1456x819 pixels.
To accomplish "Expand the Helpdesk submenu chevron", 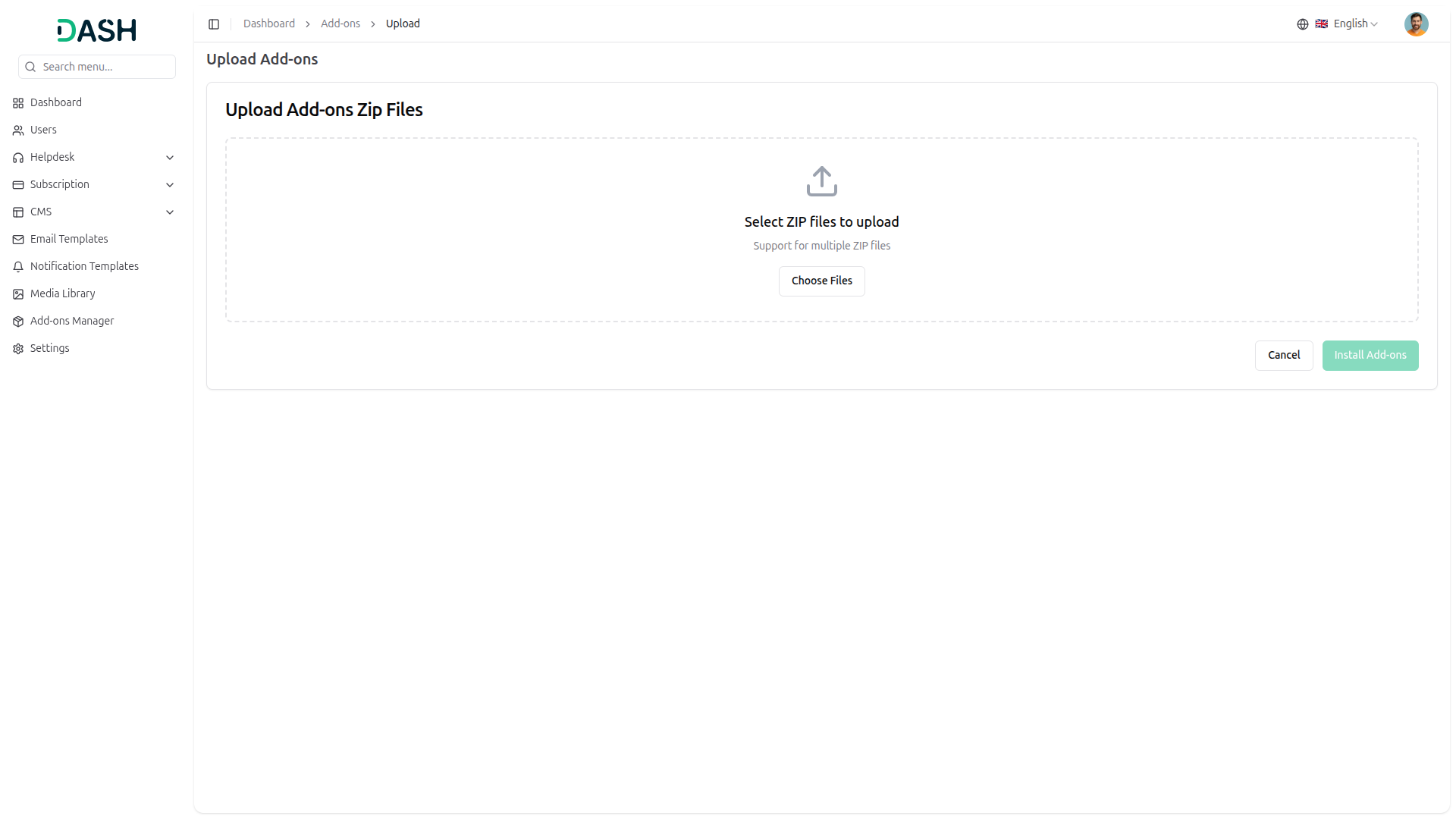I will [170, 158].
